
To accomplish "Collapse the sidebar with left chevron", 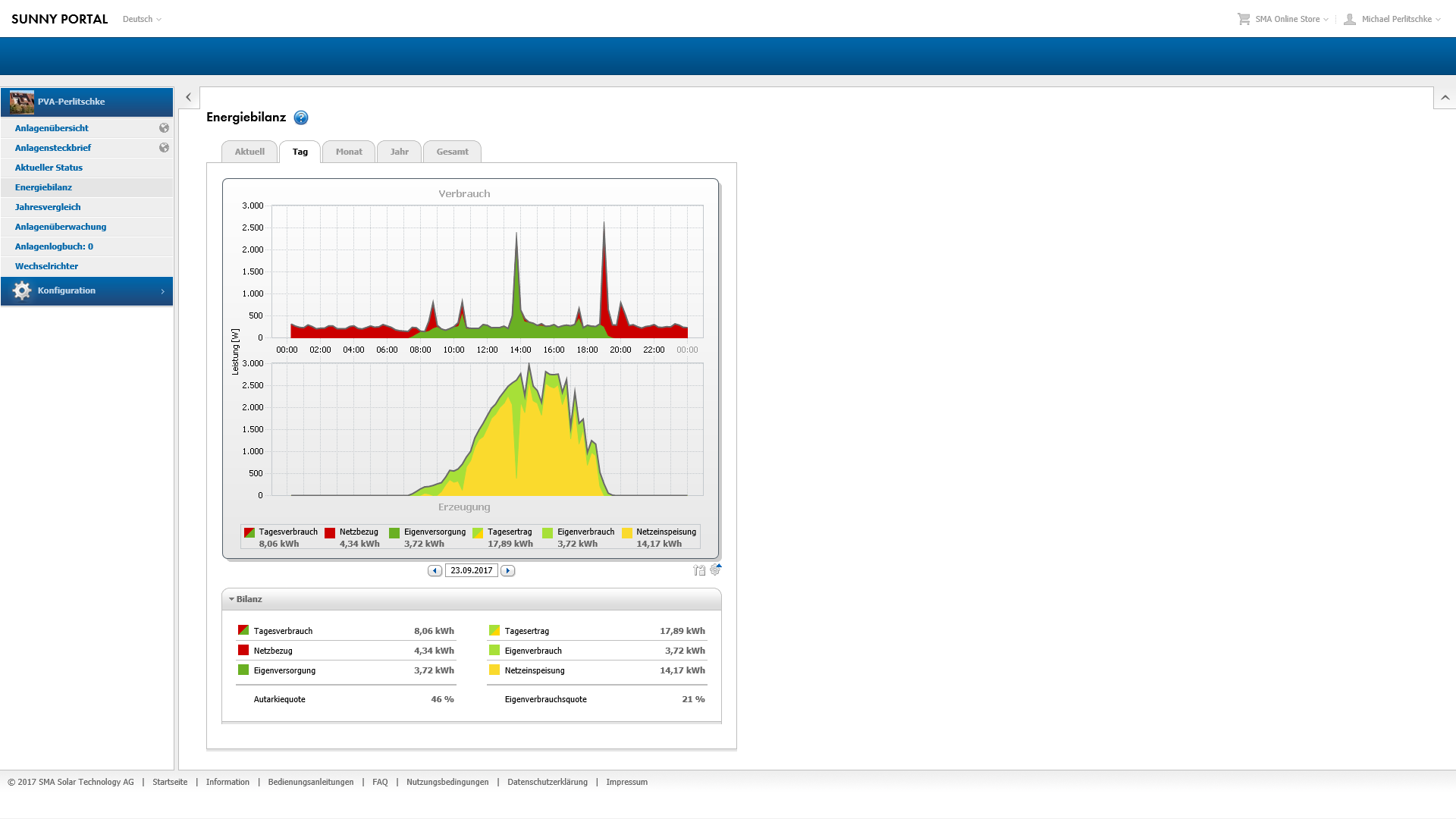I will click(x=189, y=97).
